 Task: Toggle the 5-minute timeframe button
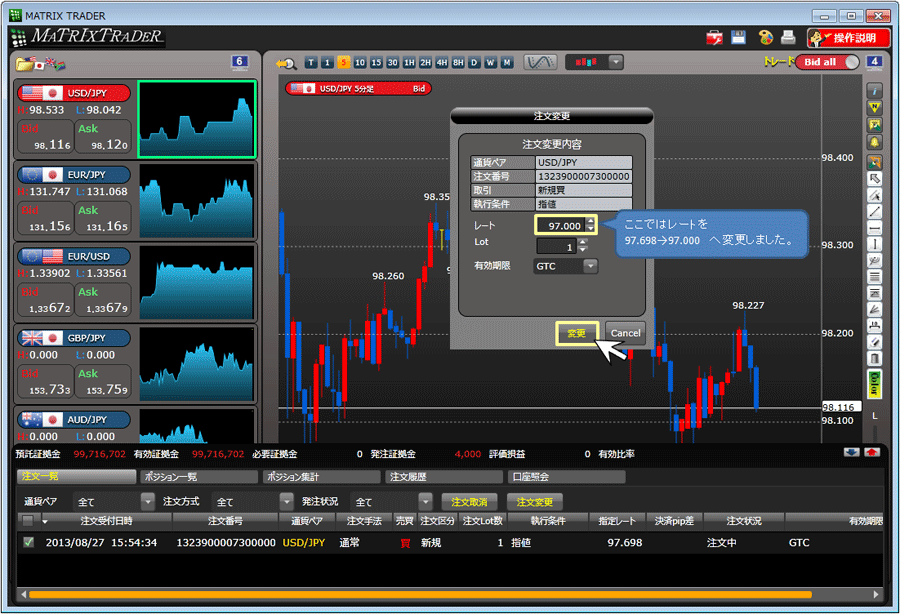click(x=344, y=63)
